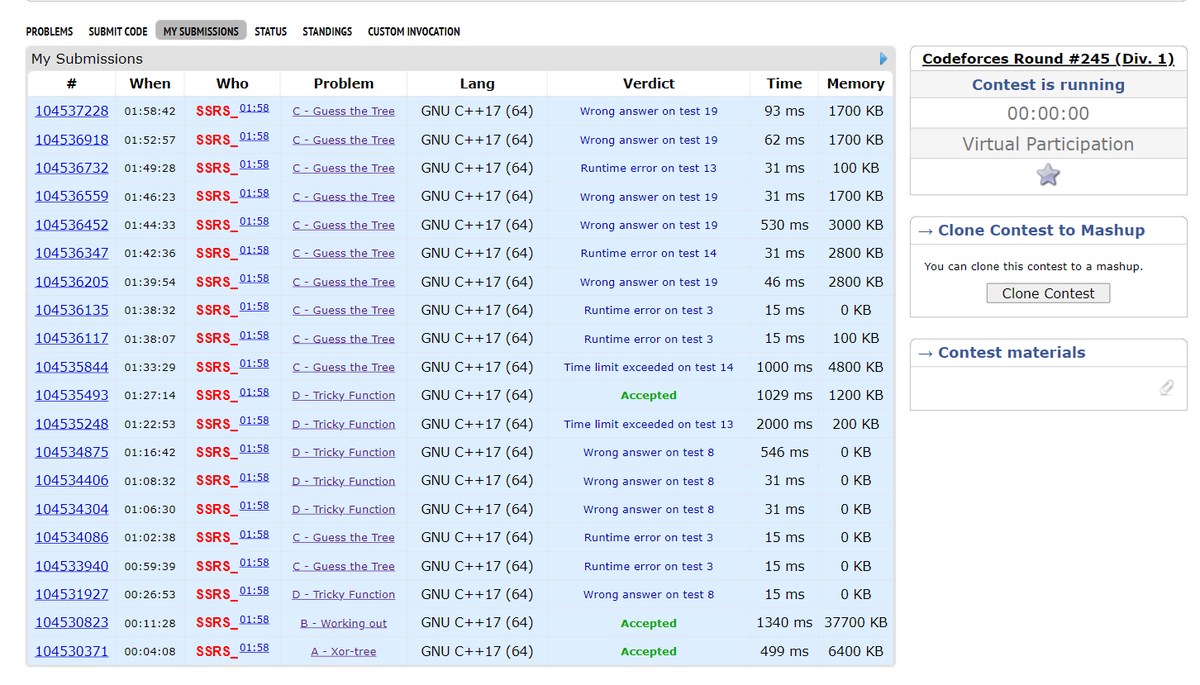This screenshot has width=1200, height=685.
Task: Click verdict of submission 104537228
Action: (648, 111)
